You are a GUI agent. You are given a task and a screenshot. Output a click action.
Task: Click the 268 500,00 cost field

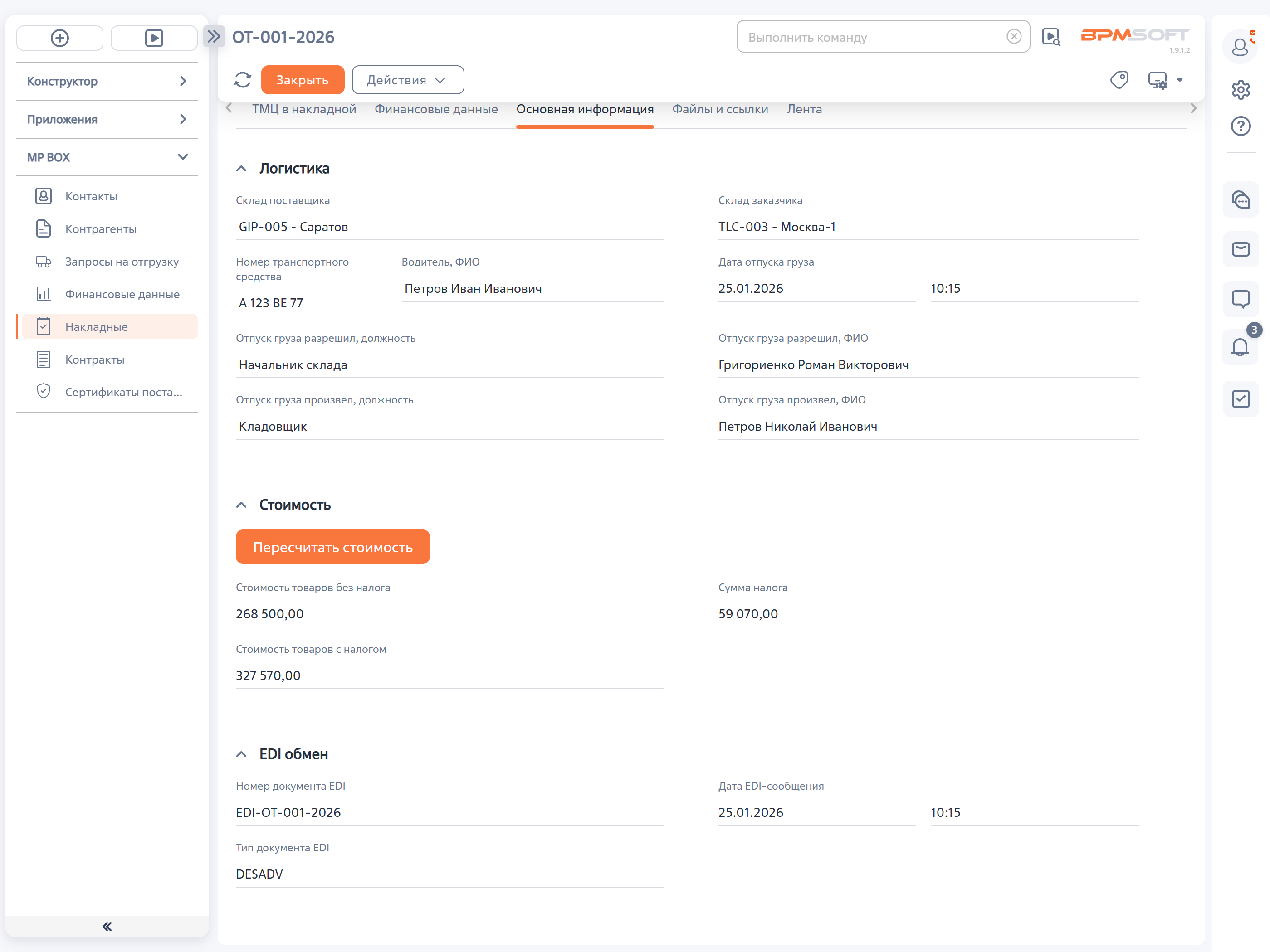pos(449,614)
